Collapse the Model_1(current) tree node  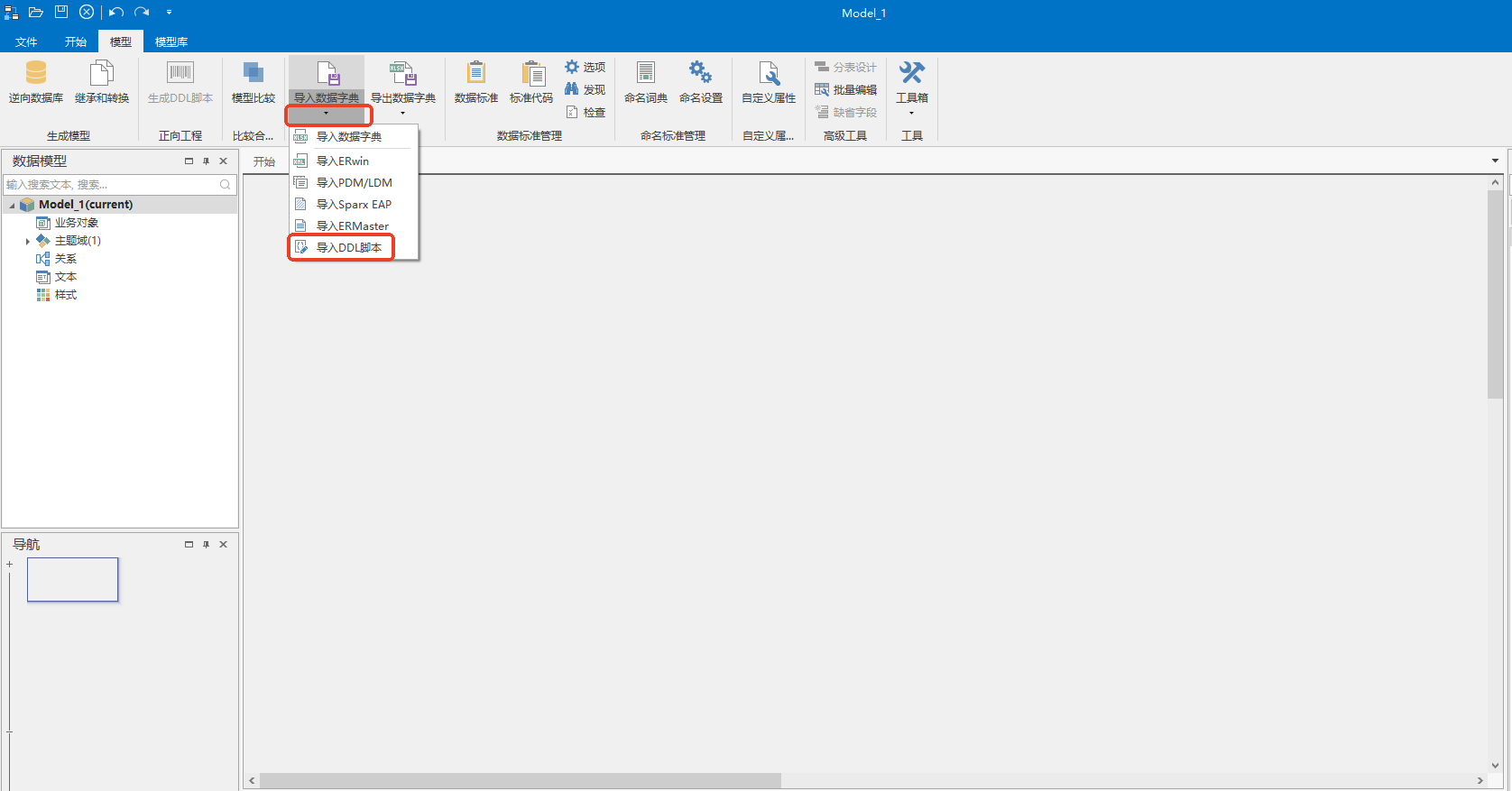pyautogui.click(x=12, y=205)
